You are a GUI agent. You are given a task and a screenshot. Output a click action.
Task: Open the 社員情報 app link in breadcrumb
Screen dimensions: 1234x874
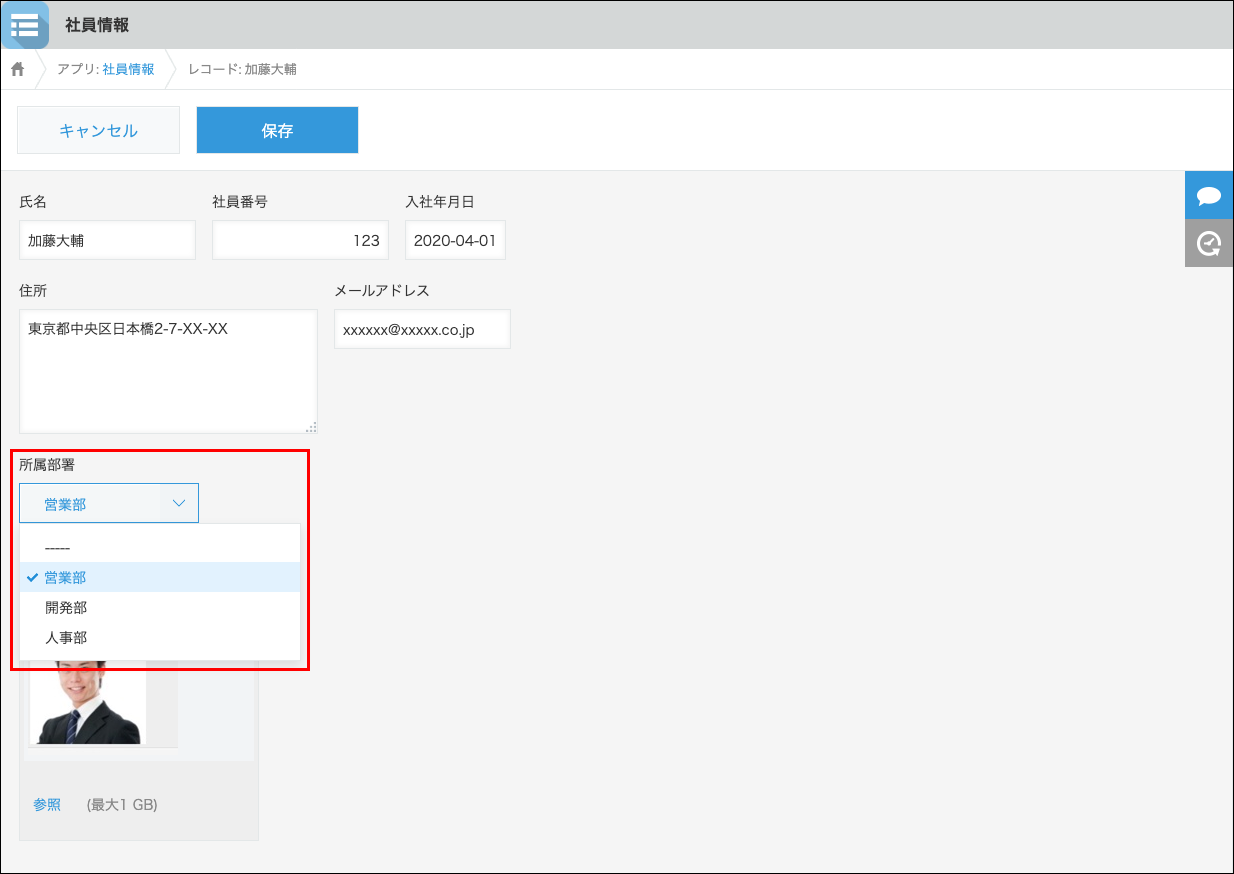128,69
